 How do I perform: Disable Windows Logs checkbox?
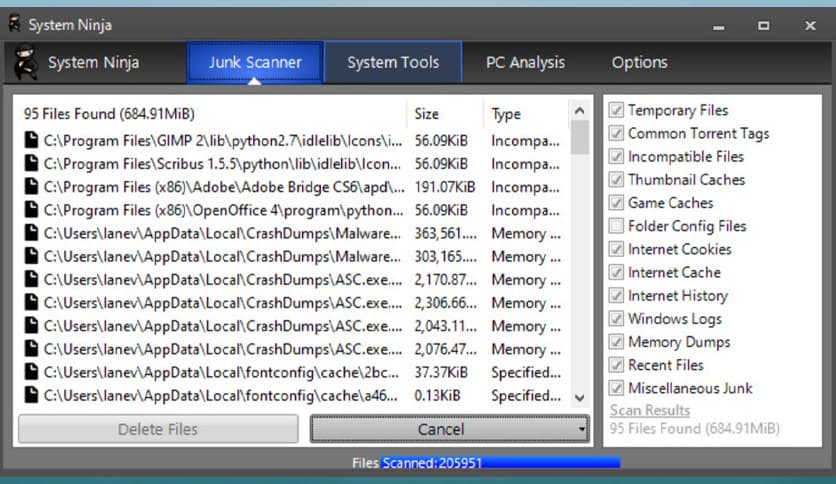[616, 319]
